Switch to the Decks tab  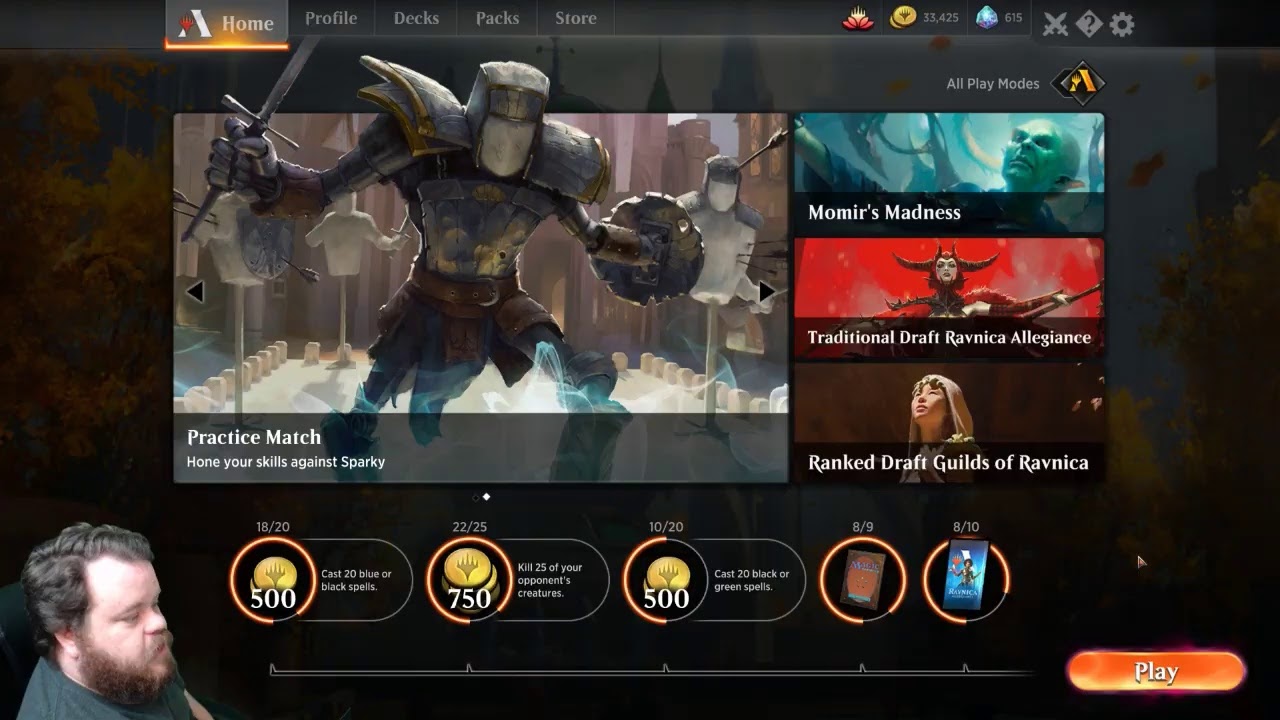click(x=416, y=19)
